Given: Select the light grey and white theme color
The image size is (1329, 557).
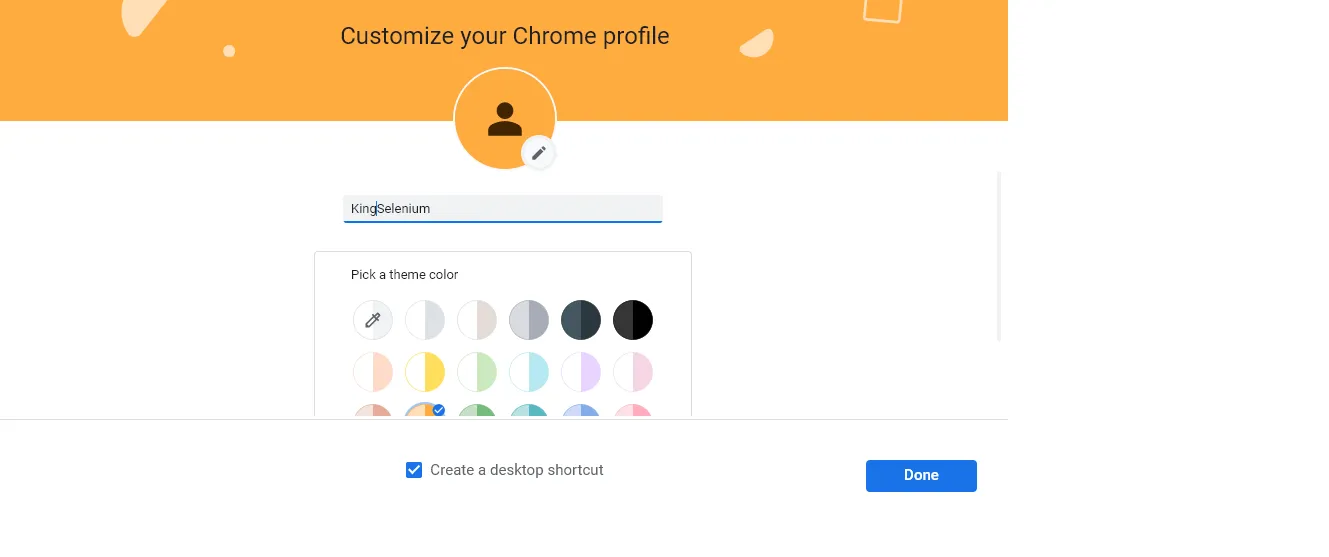Looking at the screenshot, I should click(x=425, y=320).
